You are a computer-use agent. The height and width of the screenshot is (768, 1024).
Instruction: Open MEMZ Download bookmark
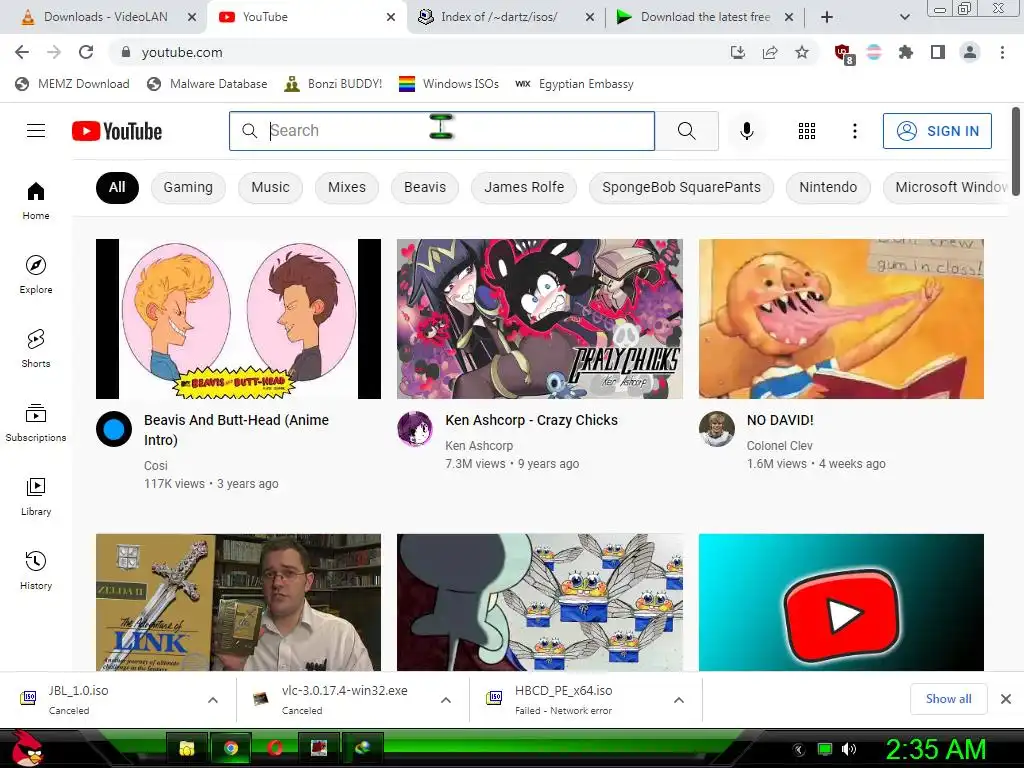[72, 84]
